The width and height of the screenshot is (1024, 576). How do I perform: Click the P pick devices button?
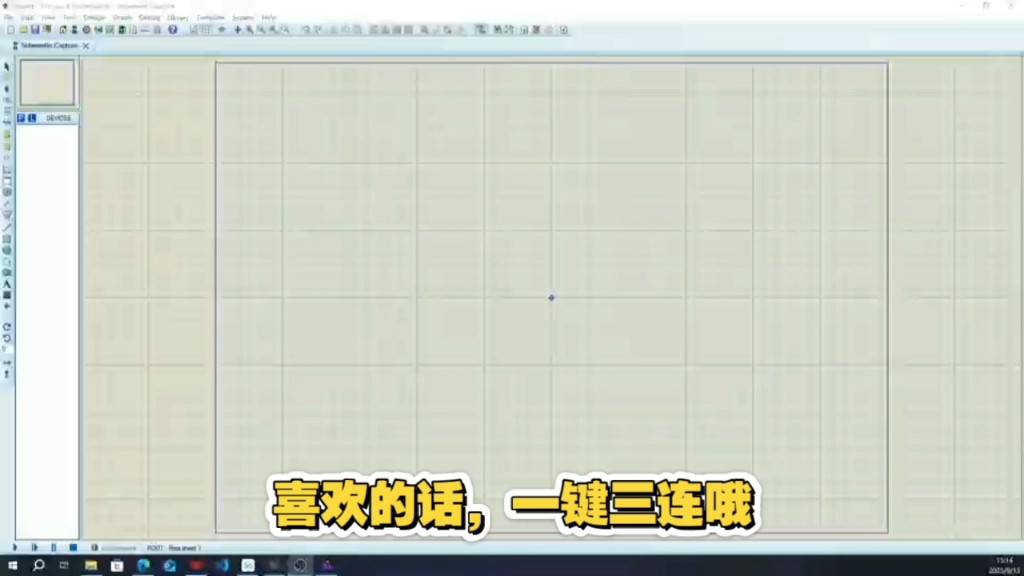pyautogui.click(x=21, y=118)
